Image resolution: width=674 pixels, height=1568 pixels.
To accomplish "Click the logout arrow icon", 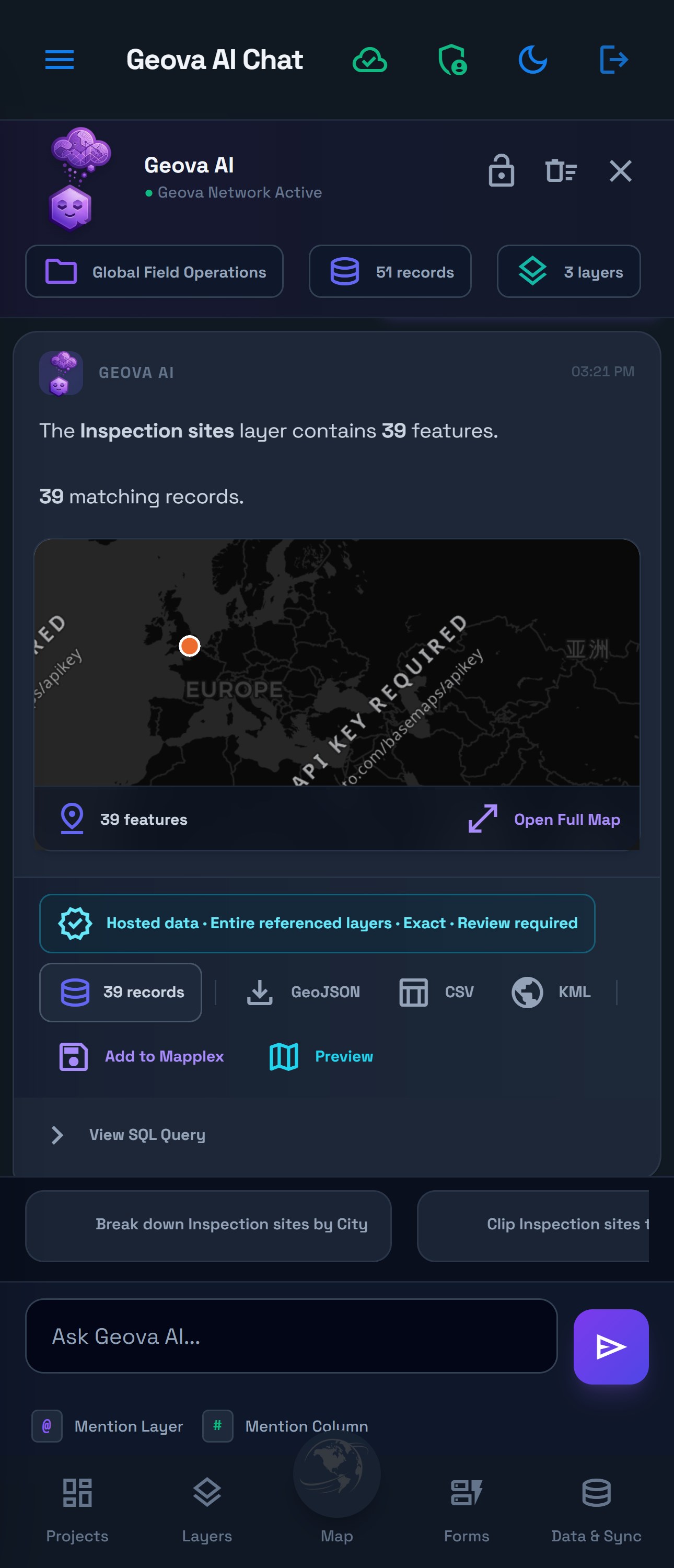I will click(613, 60).
